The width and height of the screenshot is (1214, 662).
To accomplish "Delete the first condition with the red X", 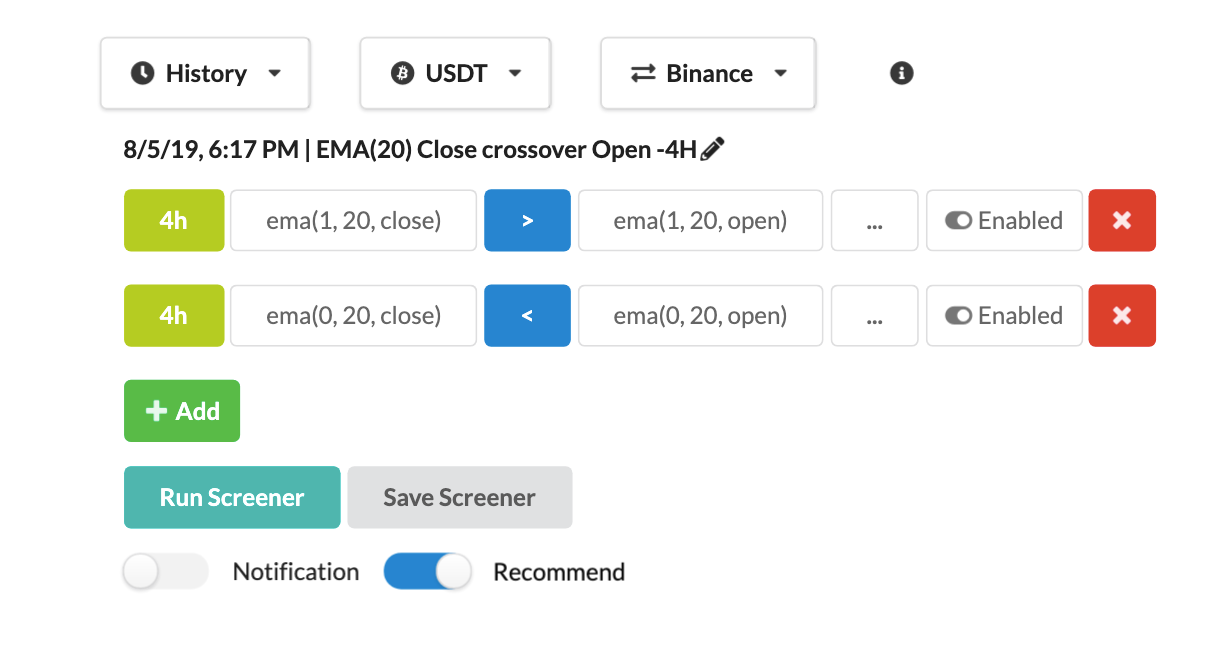I will click(1121, 220).
